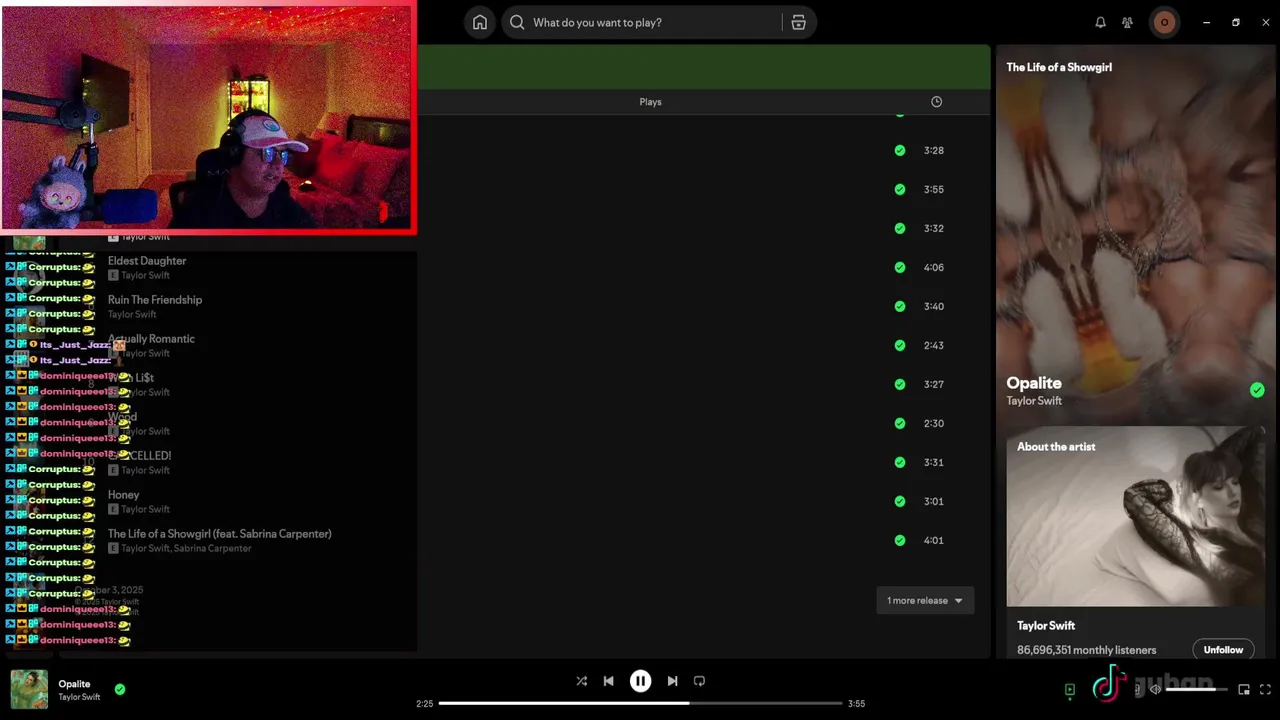Toggle saved check on the 3:27 track

coord(900,384)
